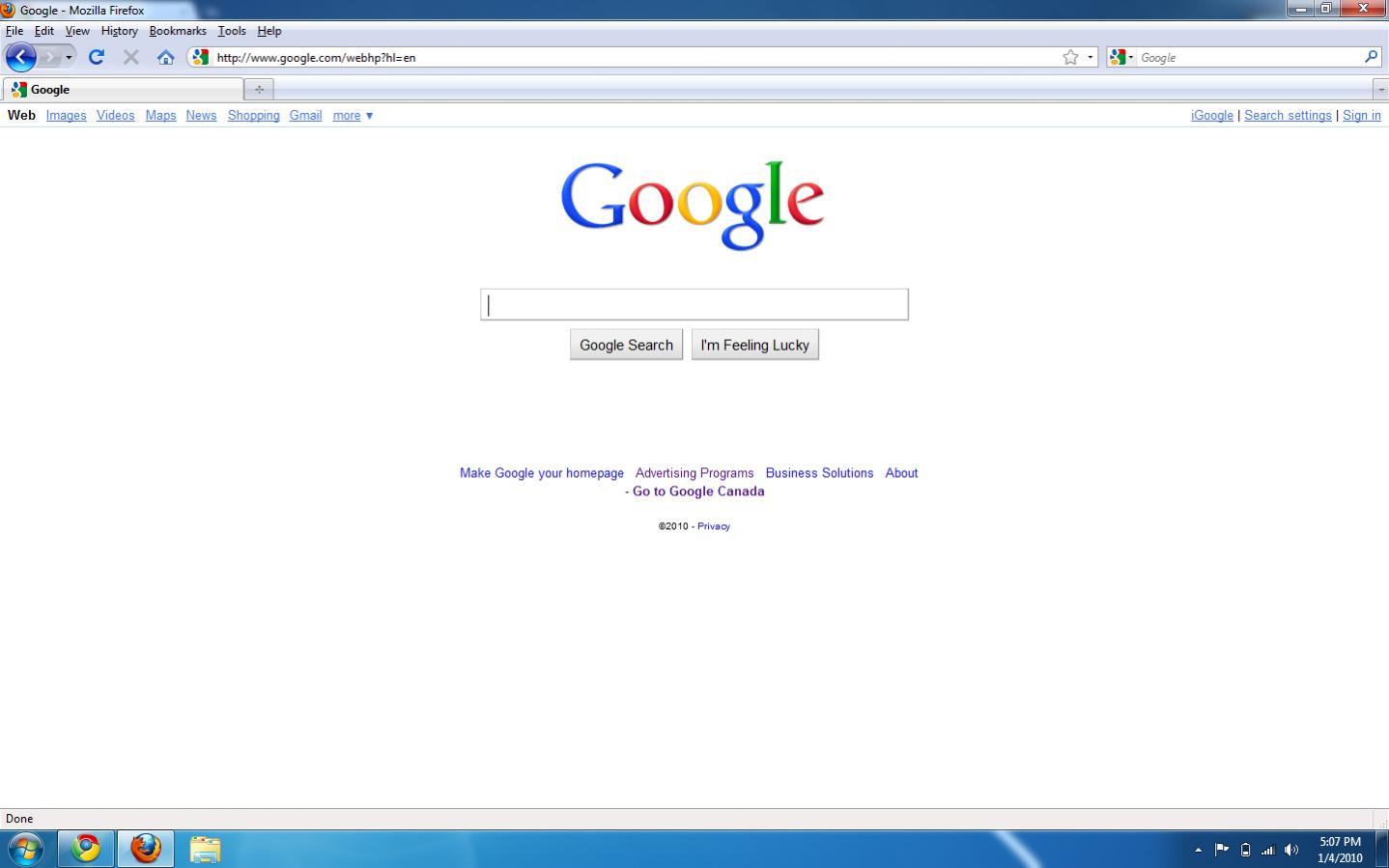The height and width of the screenshot is (868, 1389).
Task: Open the Privacy link
Action: click(714, 526)
